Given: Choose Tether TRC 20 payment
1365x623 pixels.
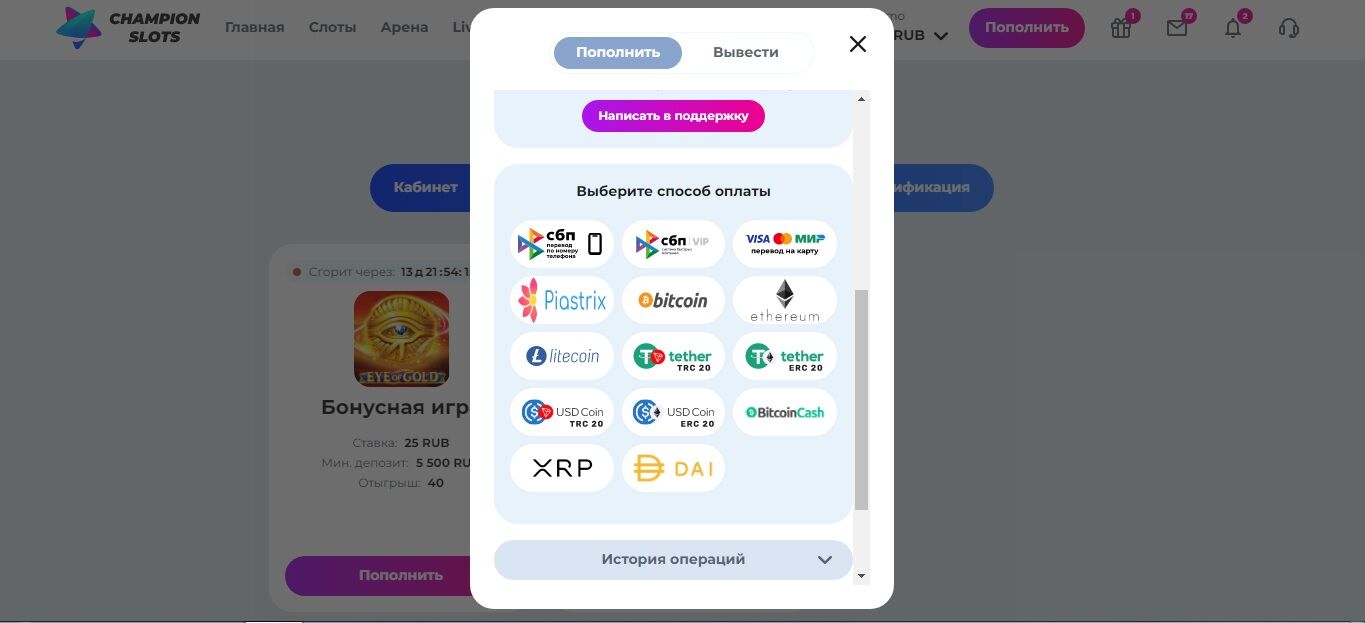Looking at the screenshot, I should pyautogui.click(x=673, y=356).
